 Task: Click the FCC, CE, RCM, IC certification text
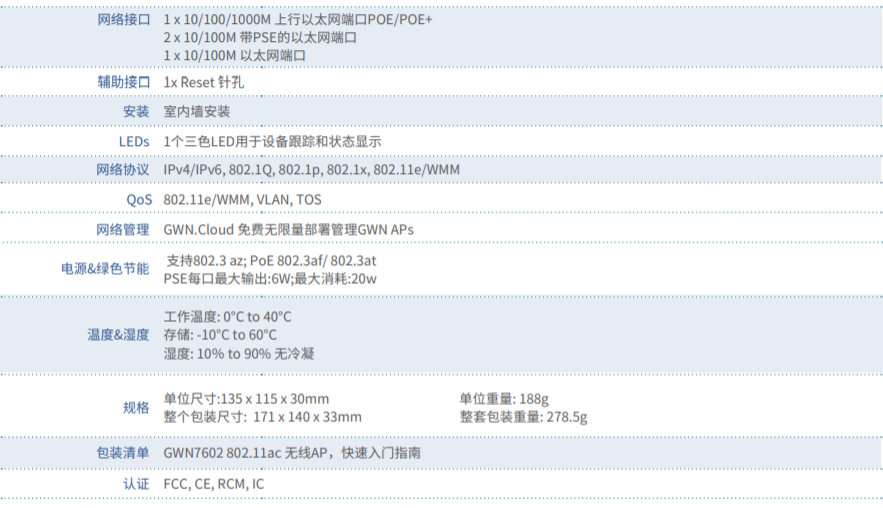(214, 484)
